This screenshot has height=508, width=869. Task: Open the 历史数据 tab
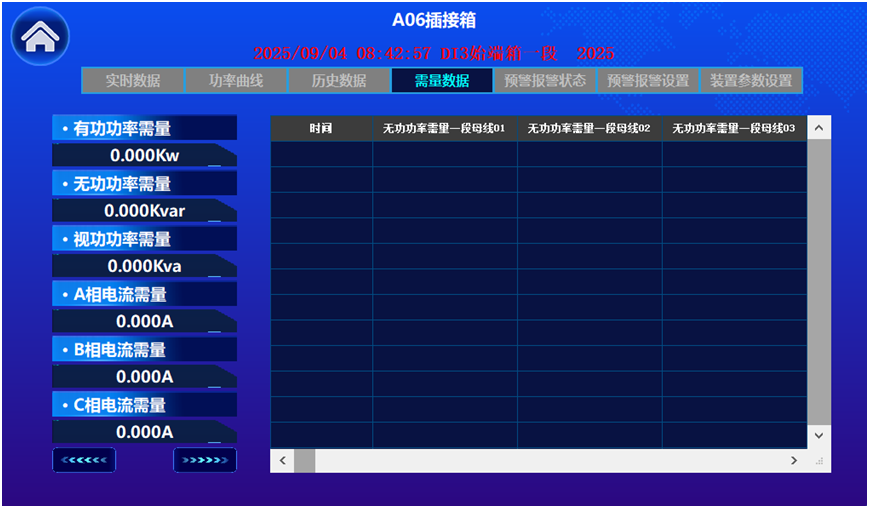point(339,80)
